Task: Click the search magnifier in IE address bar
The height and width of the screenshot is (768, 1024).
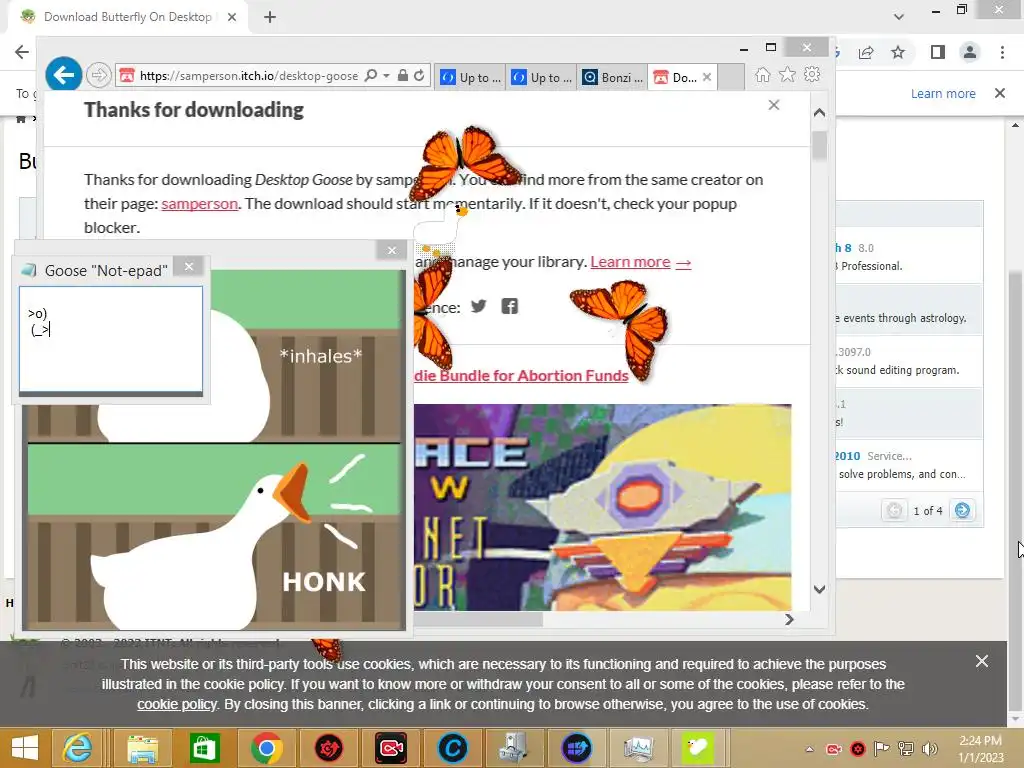Action: click(370, 76)
